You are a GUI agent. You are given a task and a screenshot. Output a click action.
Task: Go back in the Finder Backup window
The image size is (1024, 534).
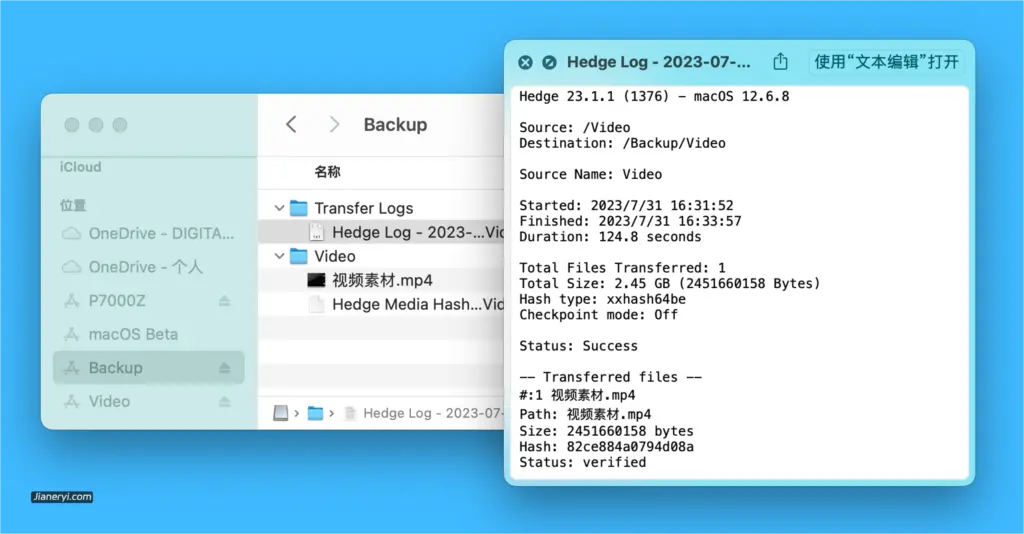(291, 124)
